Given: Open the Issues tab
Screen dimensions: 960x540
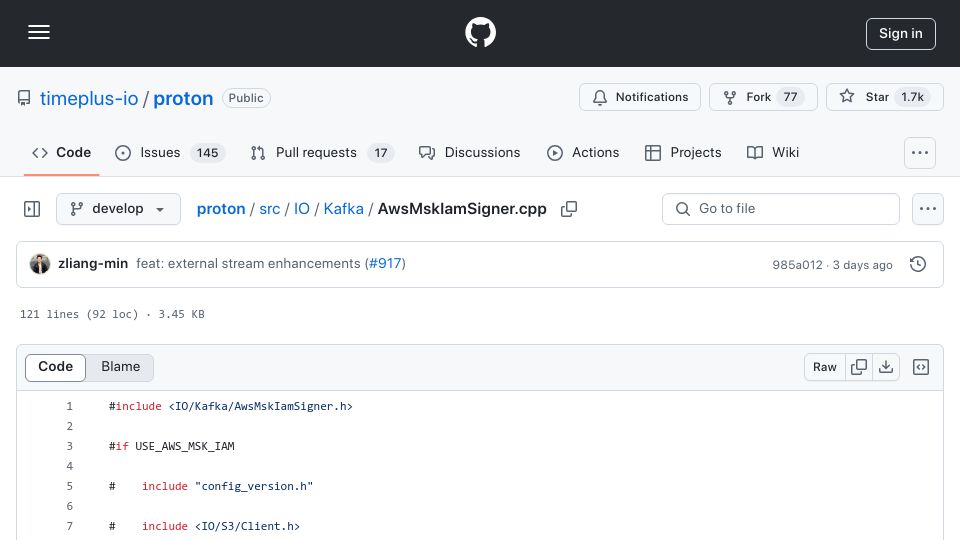Looking at the screenshot, I should (170, 152).
